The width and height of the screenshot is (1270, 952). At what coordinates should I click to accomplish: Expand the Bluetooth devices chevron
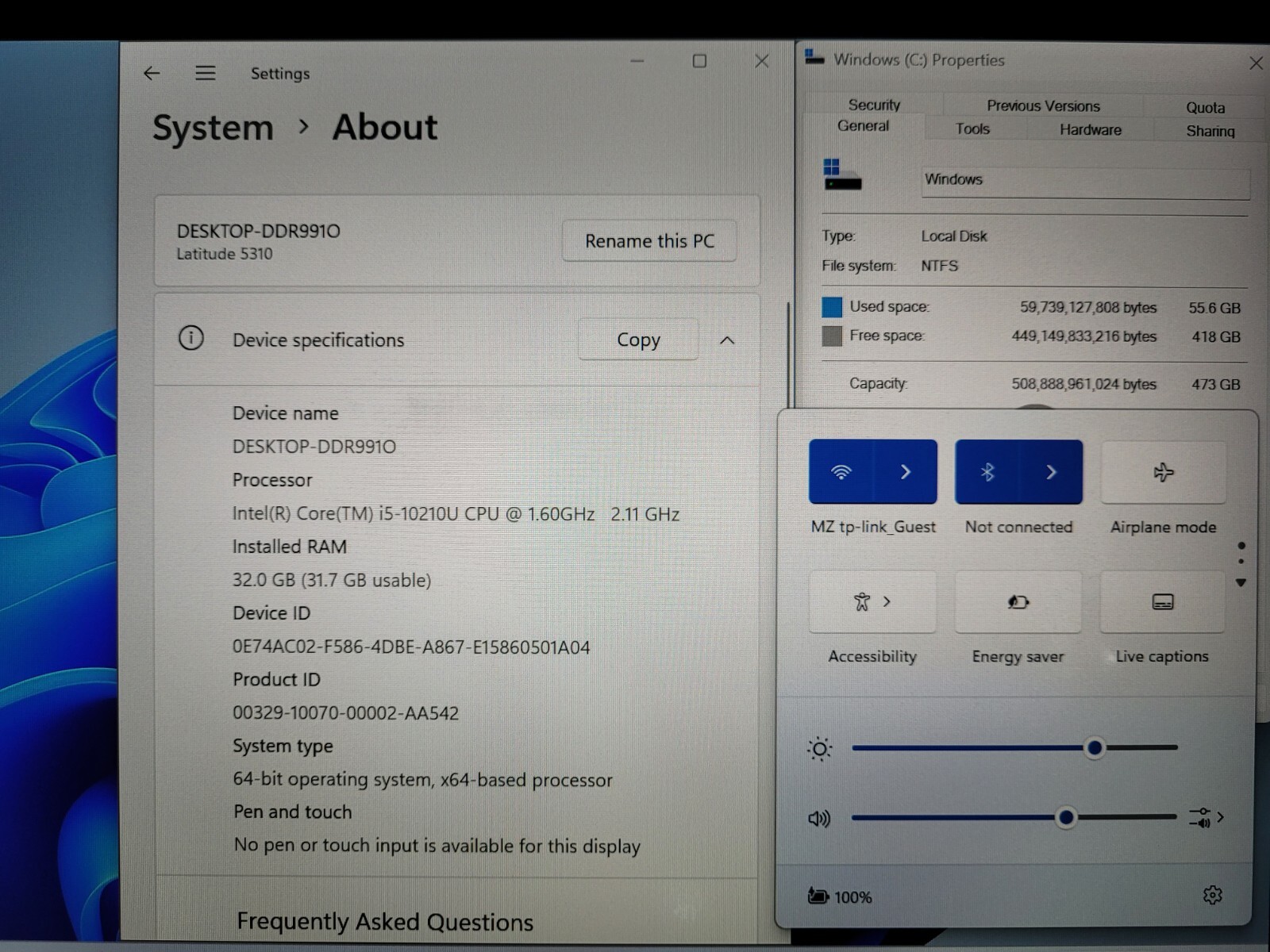(x=1051, y=473)
